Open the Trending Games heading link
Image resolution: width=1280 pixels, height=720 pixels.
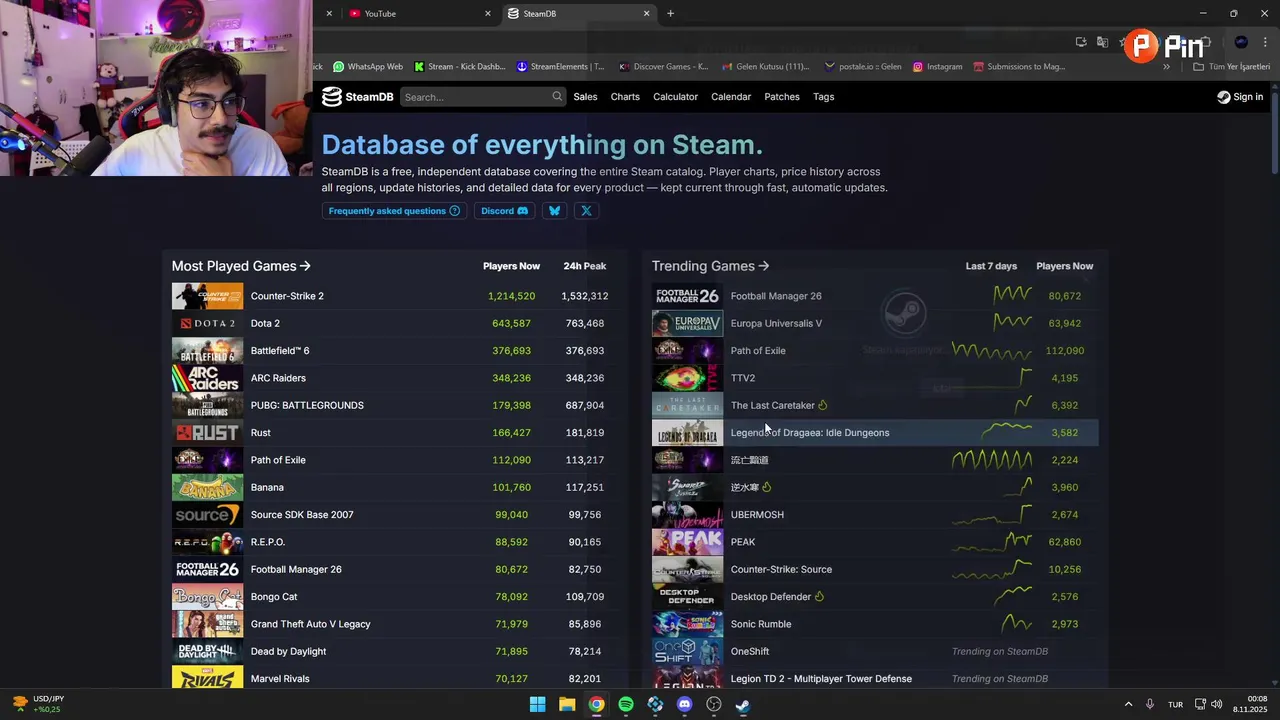pos(710,266)
